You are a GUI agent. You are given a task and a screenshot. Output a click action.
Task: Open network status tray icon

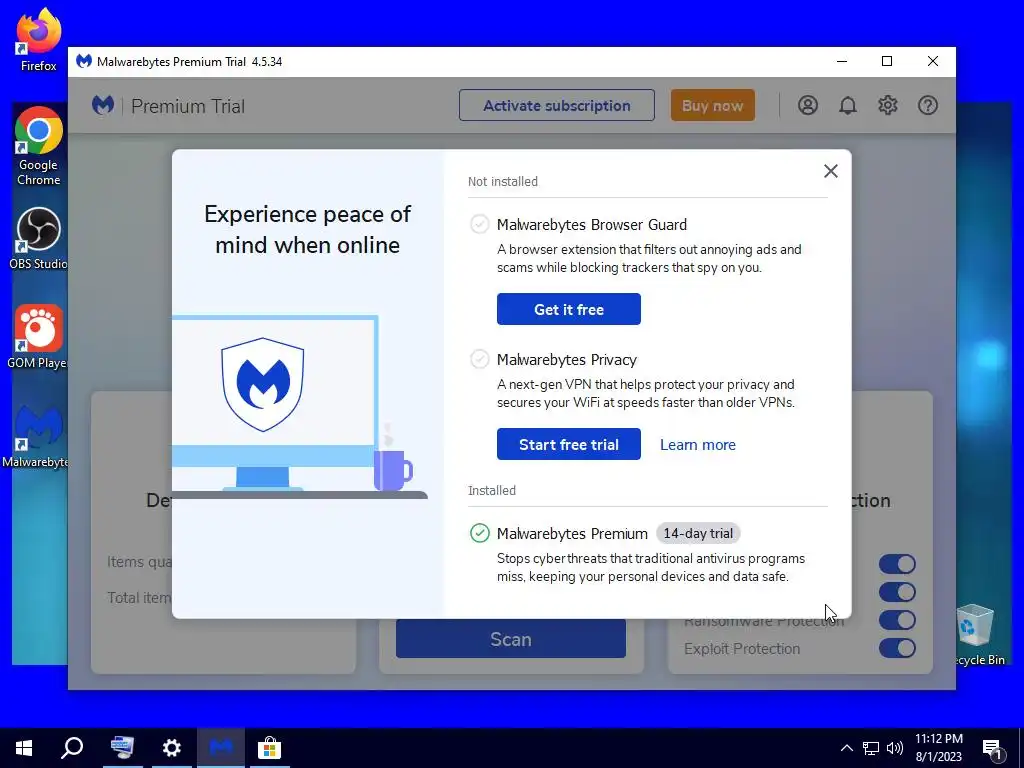[871, 748]
